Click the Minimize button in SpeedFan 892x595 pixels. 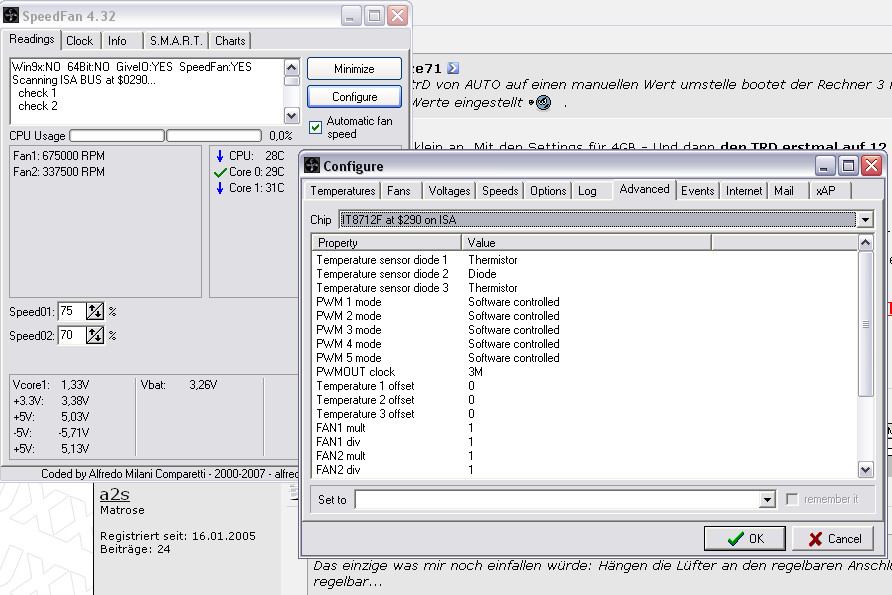(354, 69)
